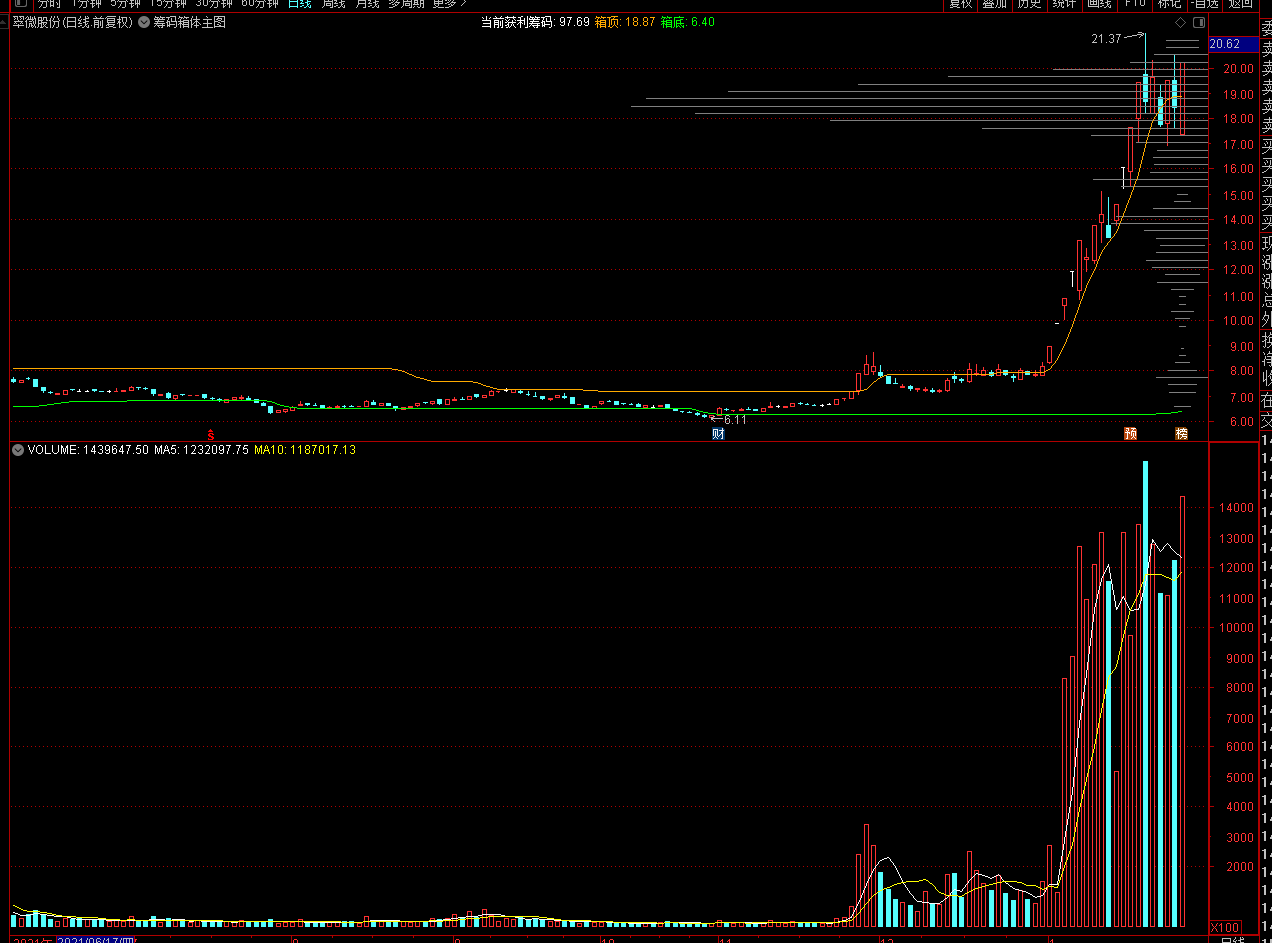
Task: Open the 多周期 multi-period view
Action: [x=406, y=3]
